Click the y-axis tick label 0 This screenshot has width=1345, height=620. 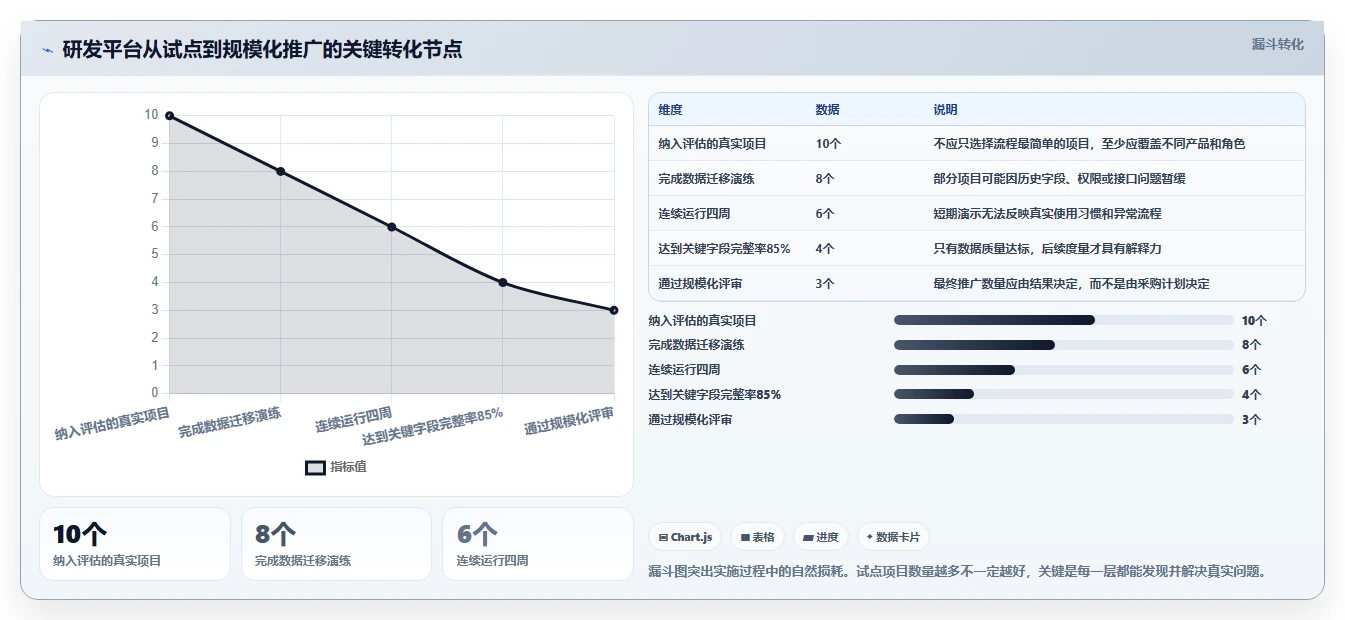154,393
